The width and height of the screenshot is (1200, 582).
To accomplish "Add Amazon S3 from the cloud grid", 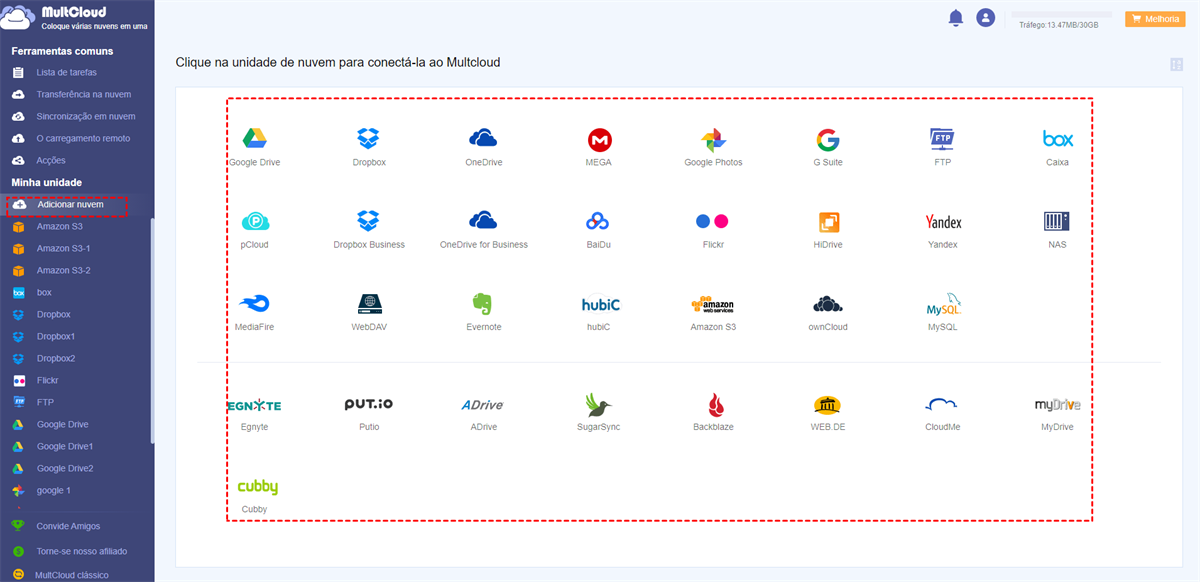I will 713,305.
